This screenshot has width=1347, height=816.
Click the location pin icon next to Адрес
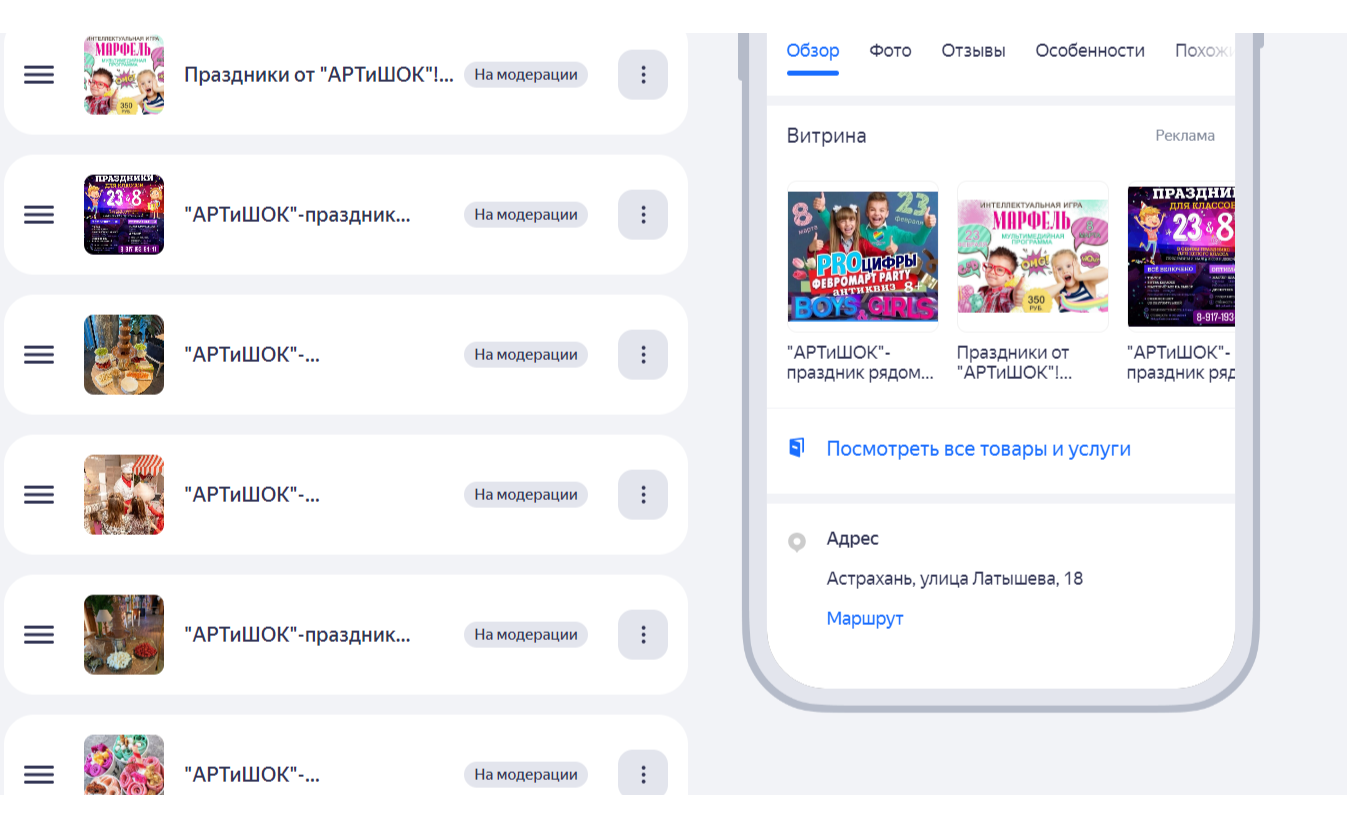click(x=796, y=542)
